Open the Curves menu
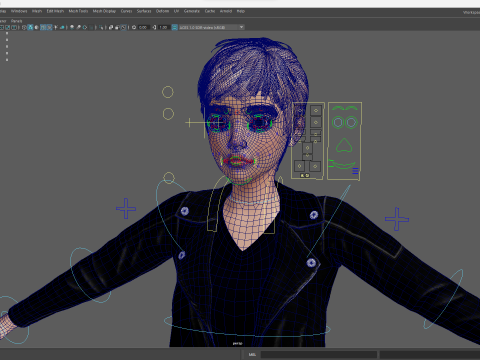The image size is (480, 360). (x=126, y=11)
